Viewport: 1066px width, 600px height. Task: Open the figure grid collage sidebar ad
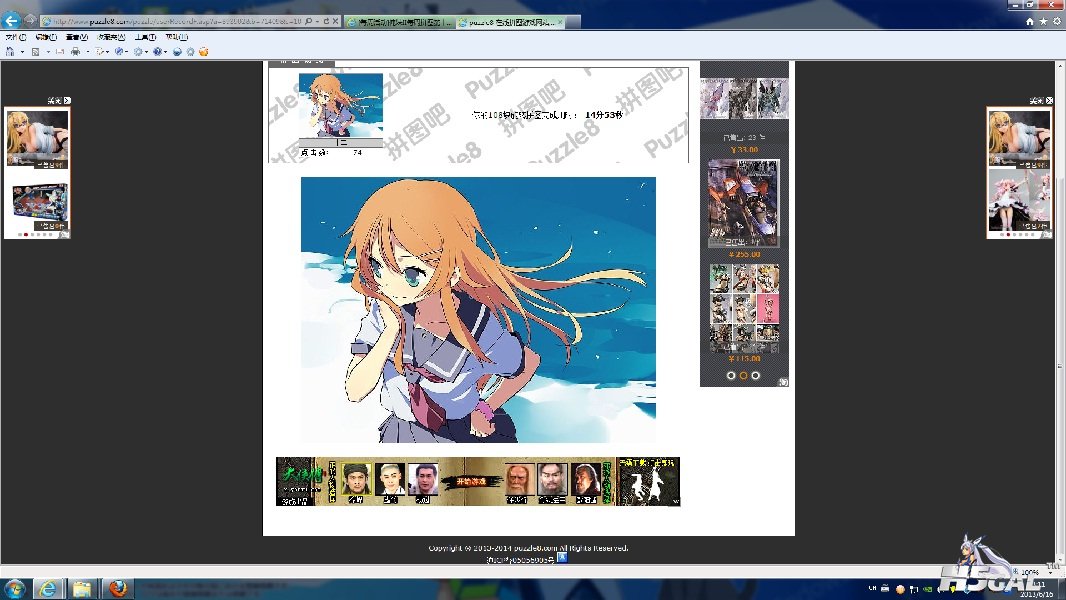[x=744, y=308]
